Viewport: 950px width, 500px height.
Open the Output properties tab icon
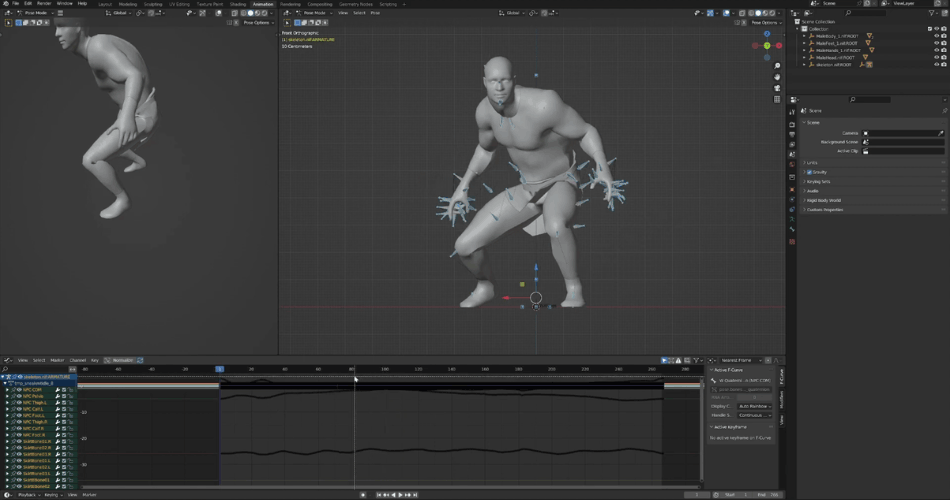tap(792, 135)
